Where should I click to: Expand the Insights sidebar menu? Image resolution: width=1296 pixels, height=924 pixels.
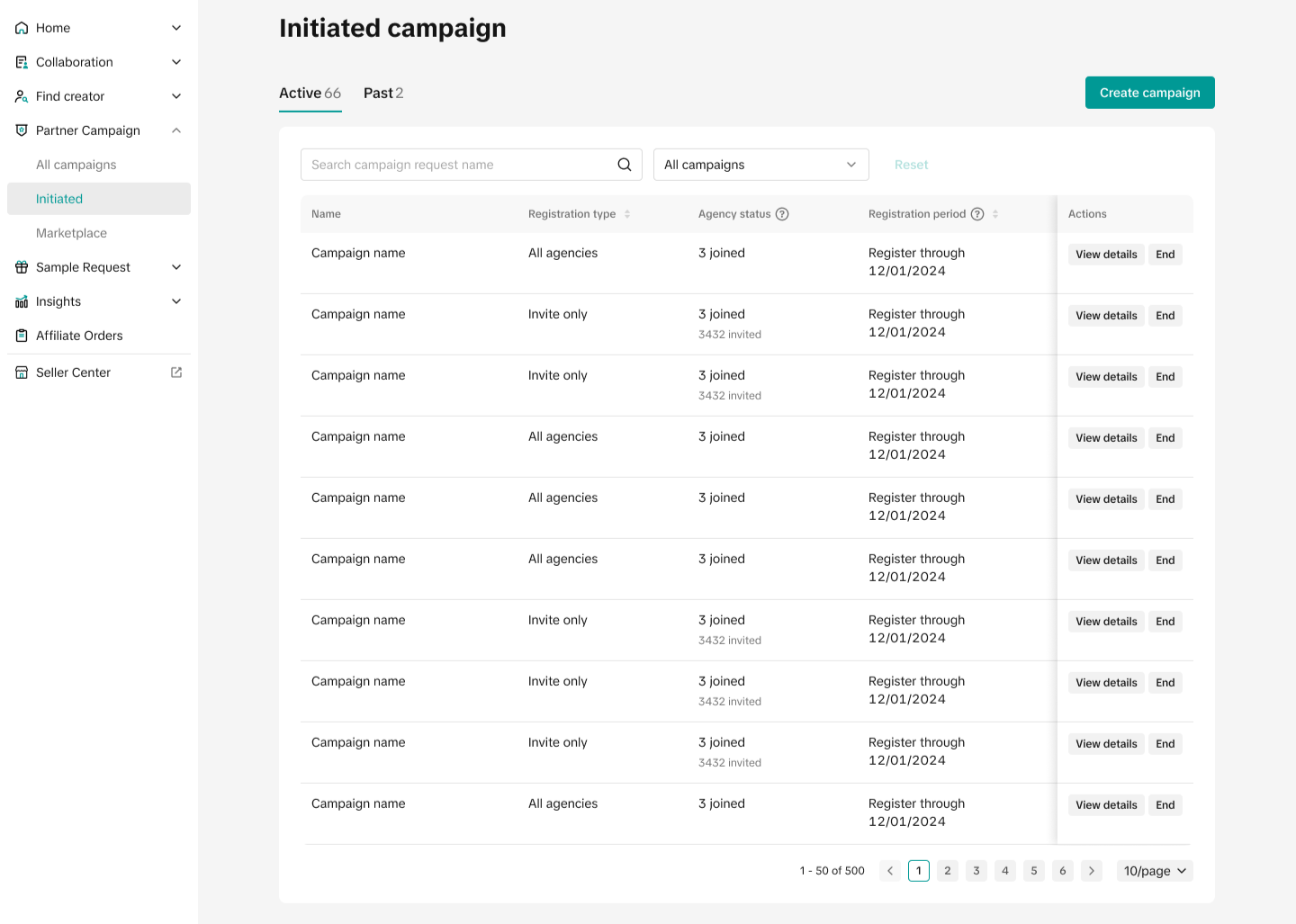[x=176, y=301]
